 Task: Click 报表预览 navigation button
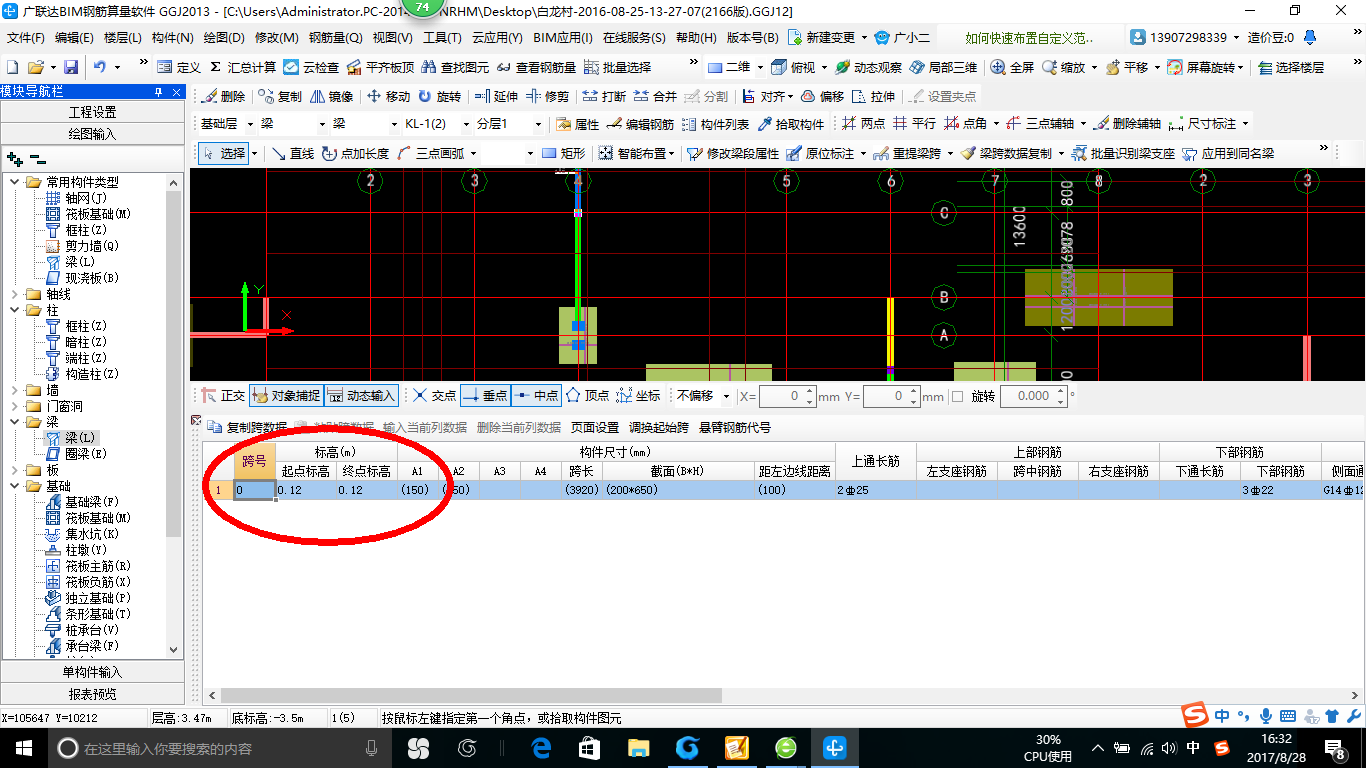coord(92,694)
